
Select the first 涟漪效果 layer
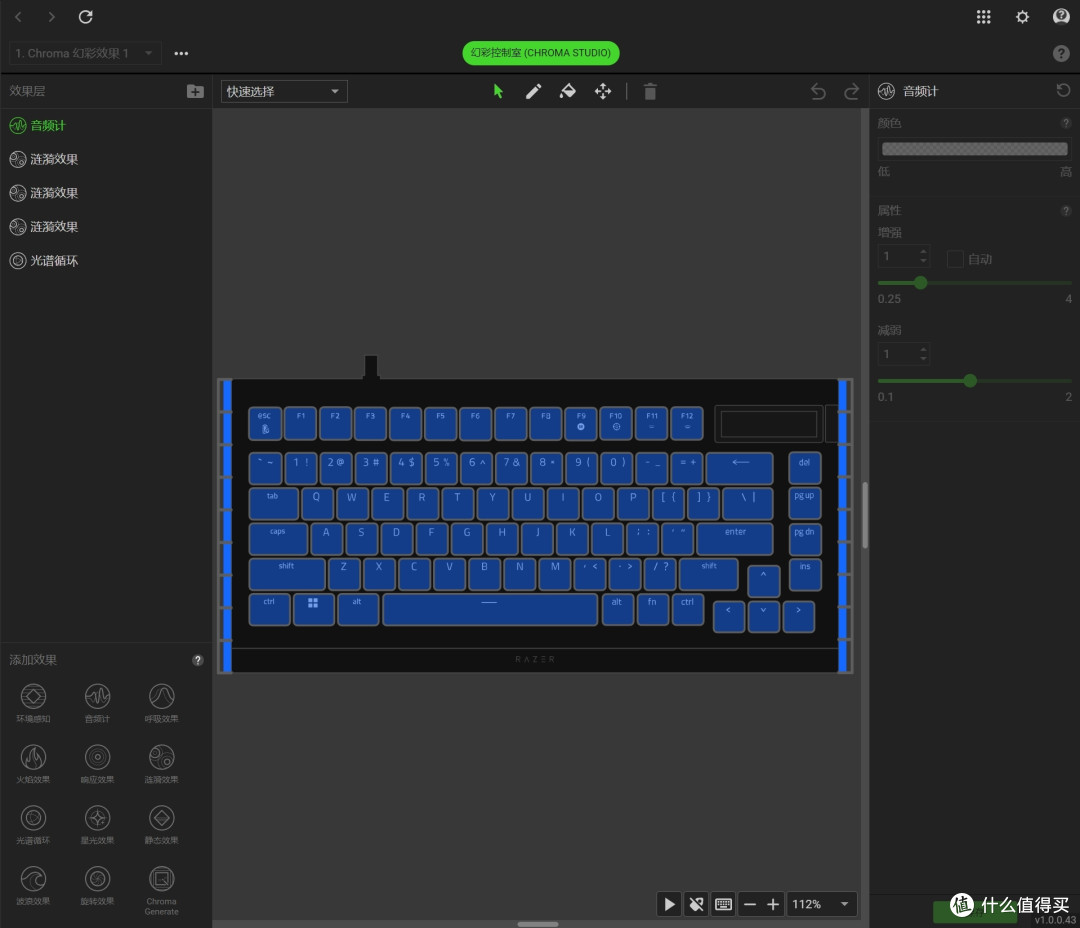105,159
